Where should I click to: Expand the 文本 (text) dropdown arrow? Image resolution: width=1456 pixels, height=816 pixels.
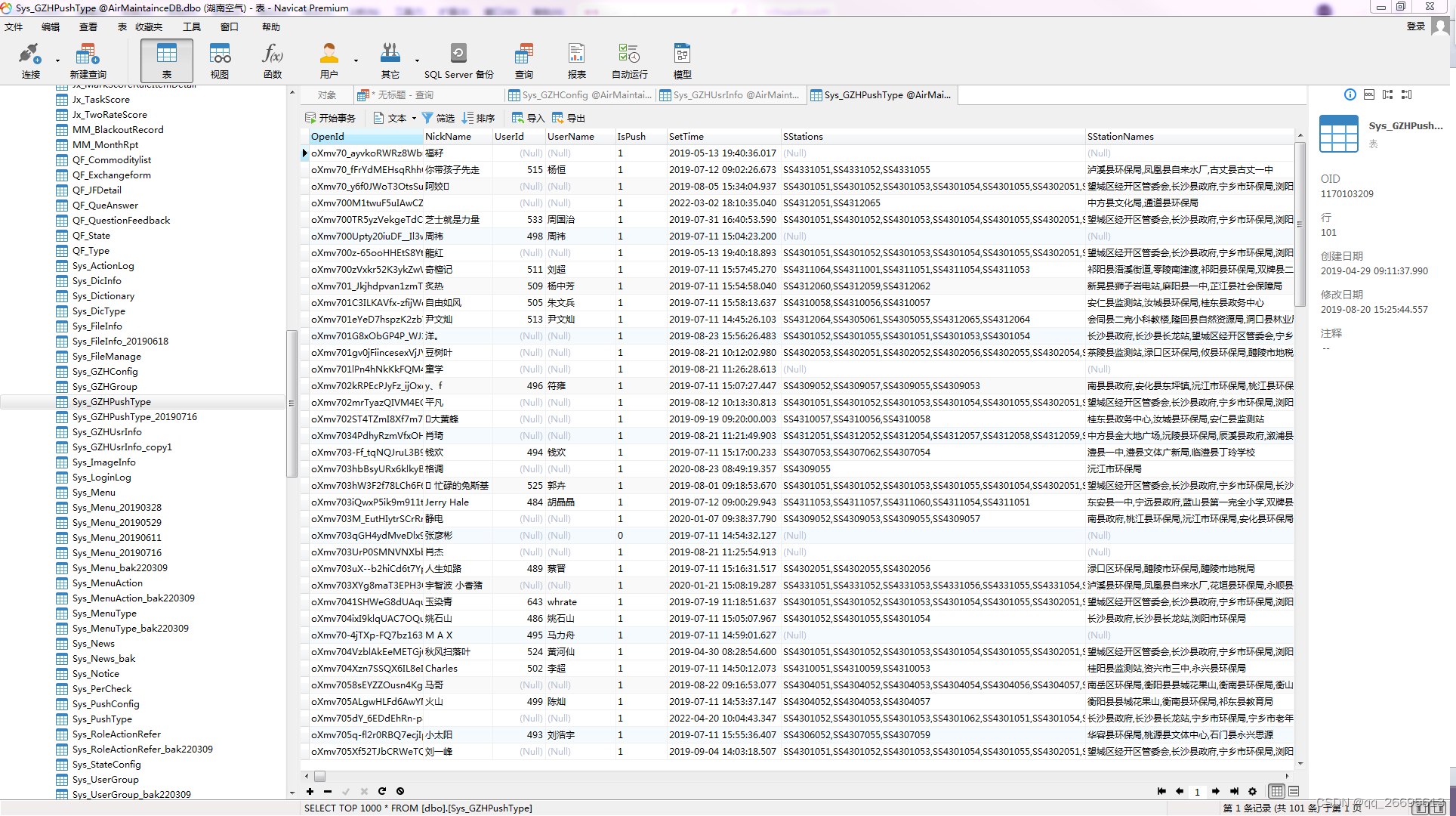click(x=414, y=118)
